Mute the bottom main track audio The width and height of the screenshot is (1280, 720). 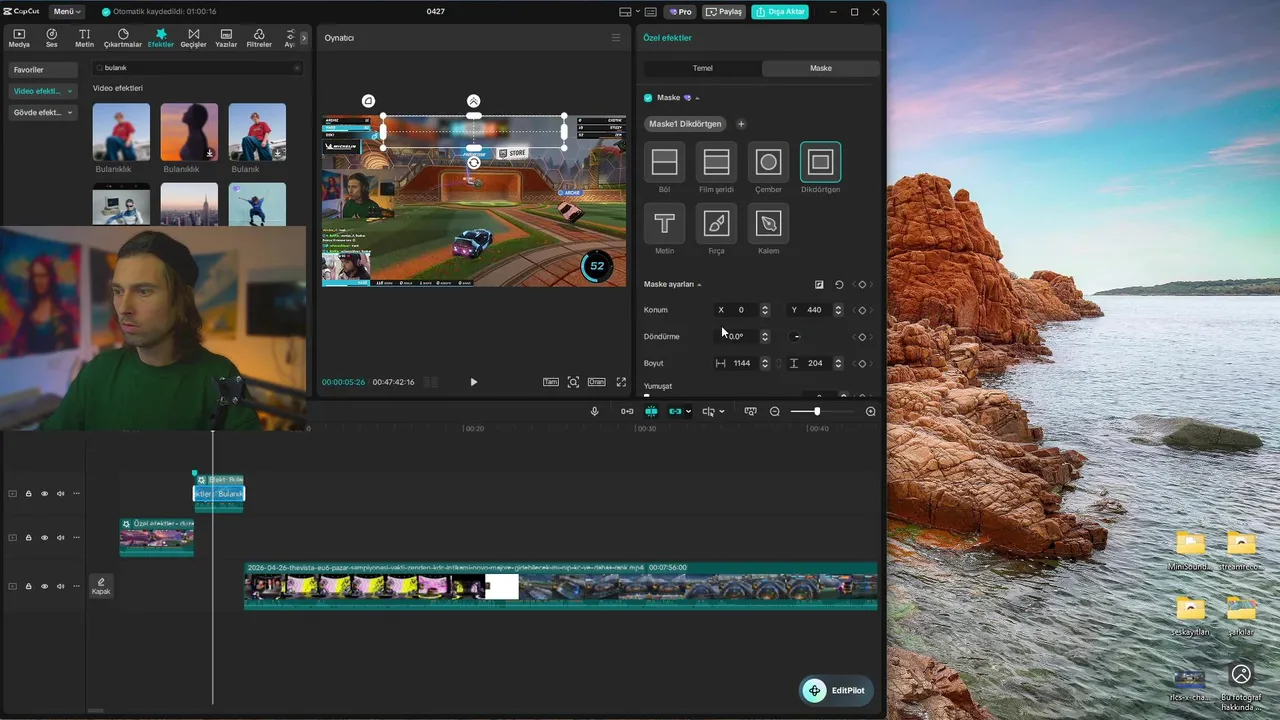click(60, 586)
